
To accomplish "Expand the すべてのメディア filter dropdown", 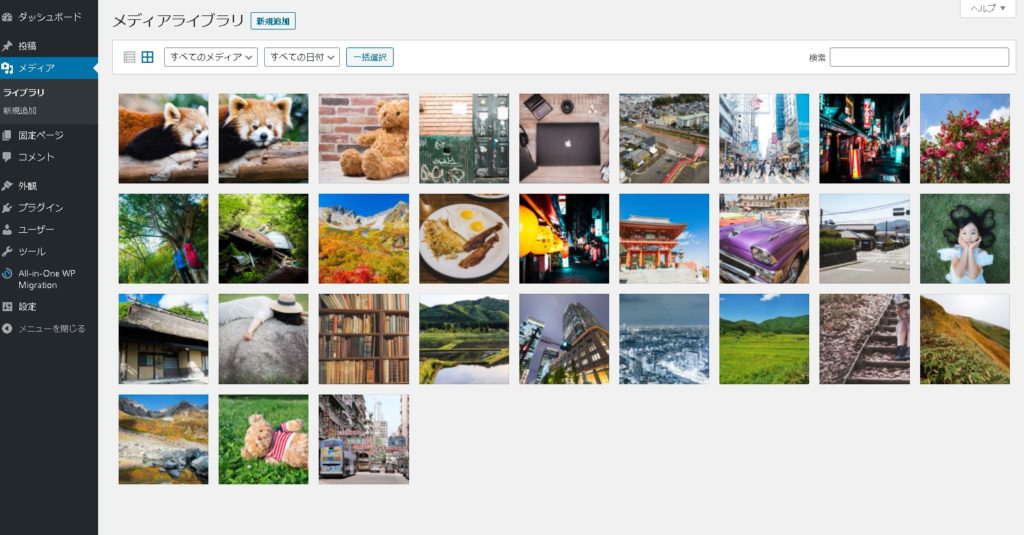I will pyautogui.click(x=210, y=57).
